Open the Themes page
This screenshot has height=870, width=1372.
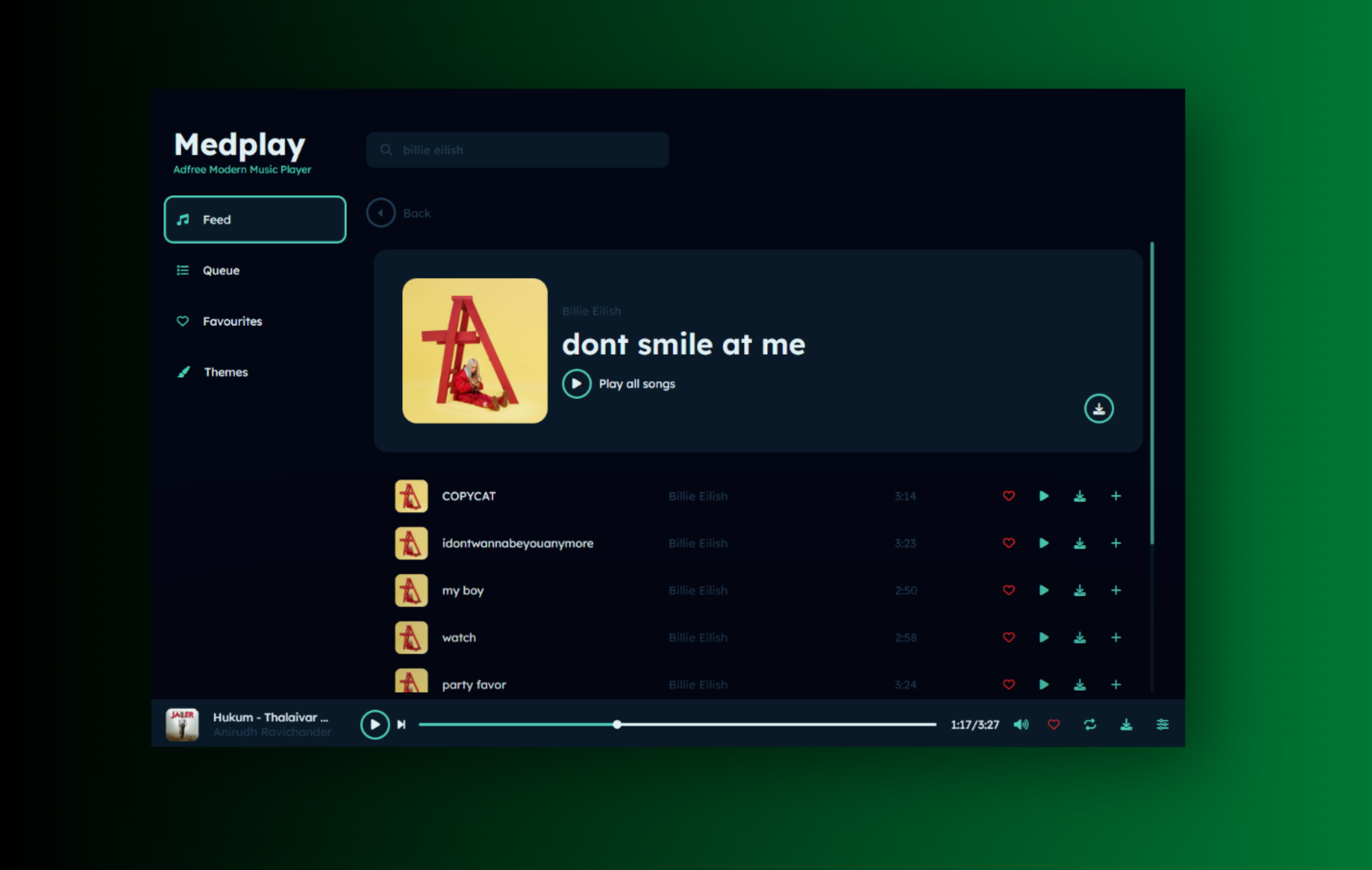tap(226, 372)
